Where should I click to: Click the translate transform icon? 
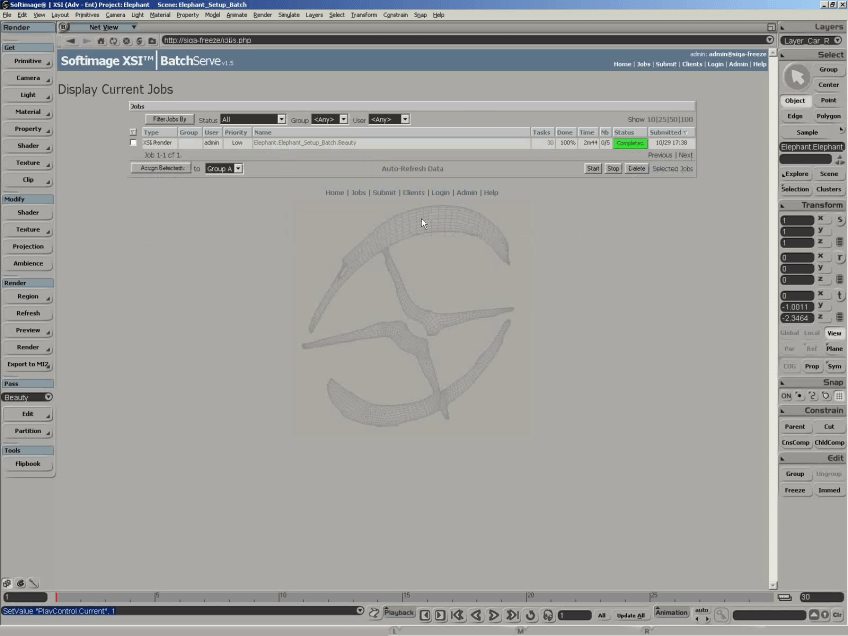840,294
